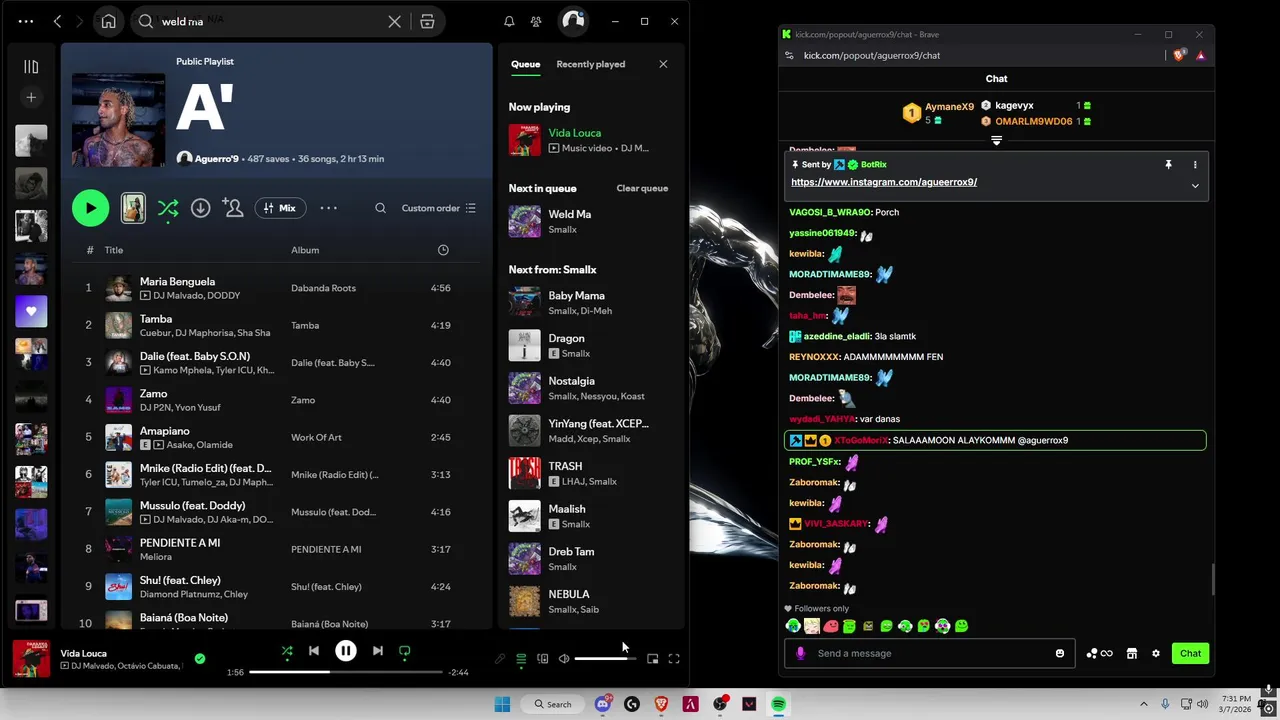
Task: Toggle shuffle for the playlist header
Action: tap(168, 208)
